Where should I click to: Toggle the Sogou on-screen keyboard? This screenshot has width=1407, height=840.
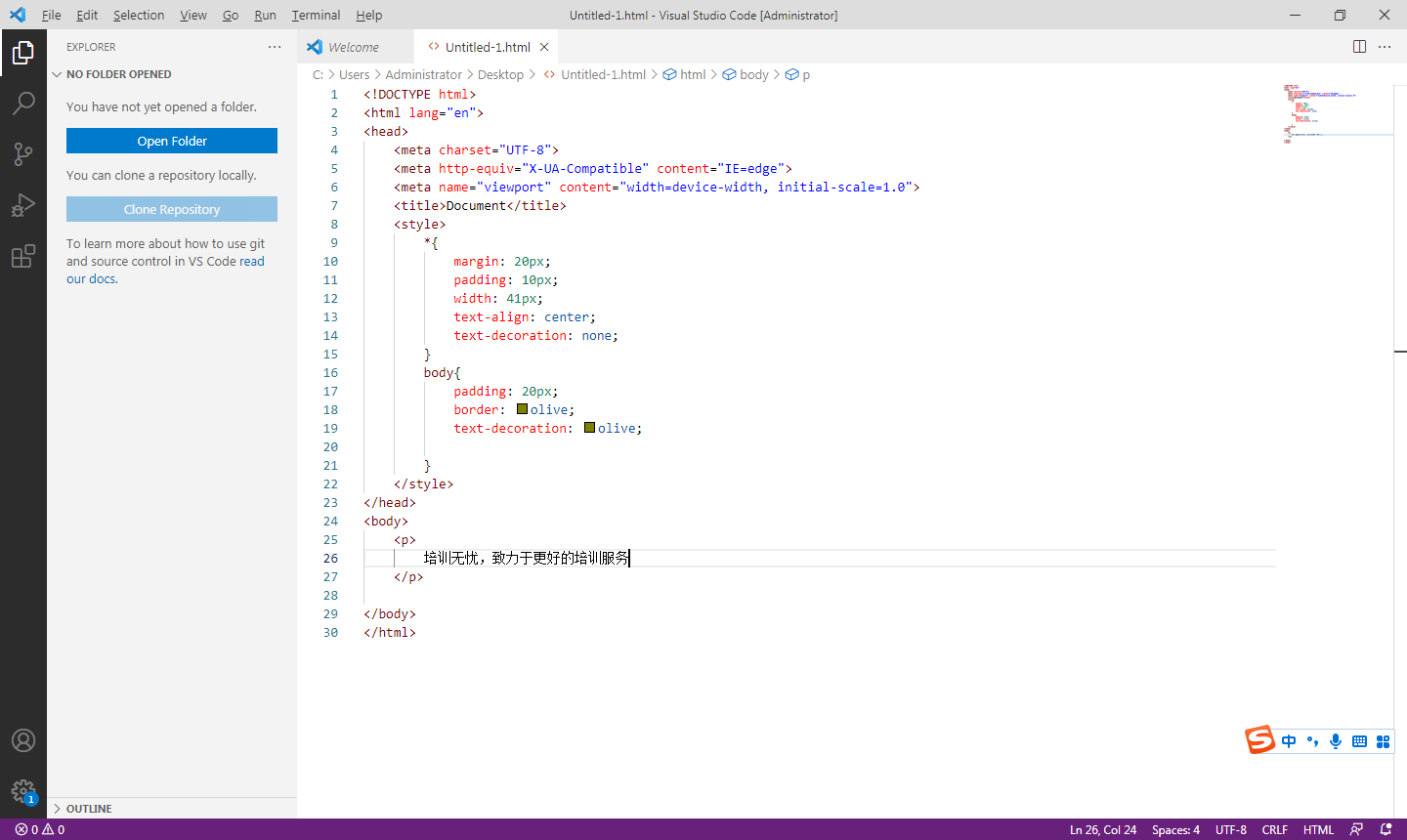click(1359, 740)
